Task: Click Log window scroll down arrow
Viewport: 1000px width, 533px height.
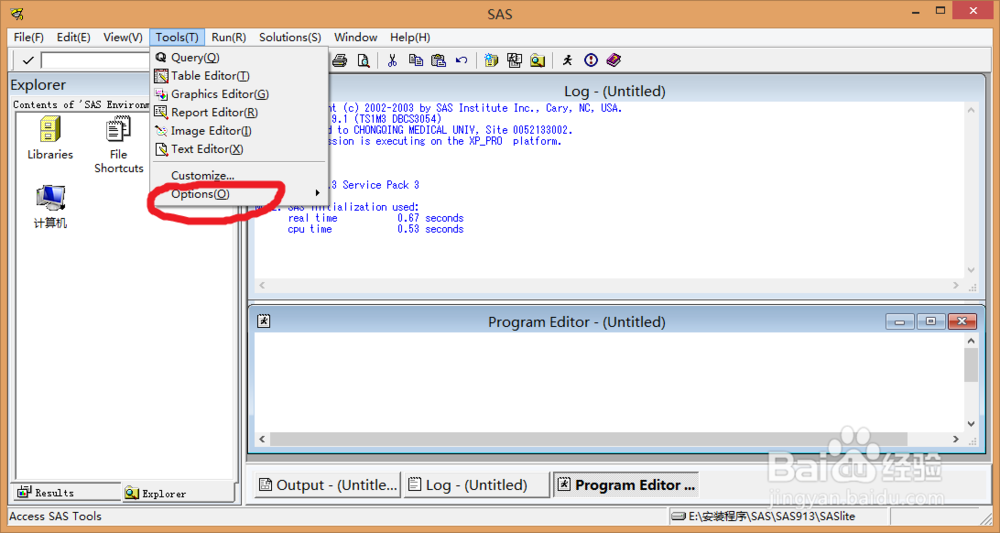Action: pyautogui.click(x=971, y=270)
